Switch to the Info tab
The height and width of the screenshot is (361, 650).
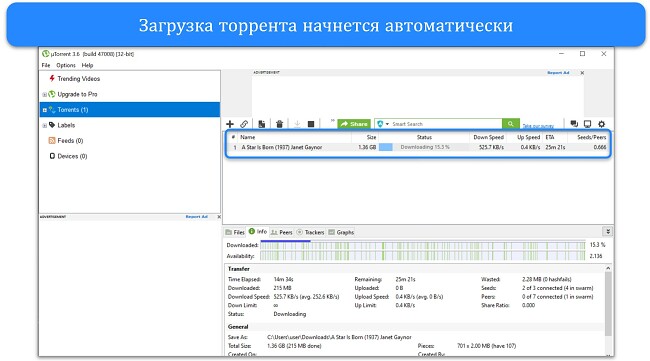(x=258, y=232)
